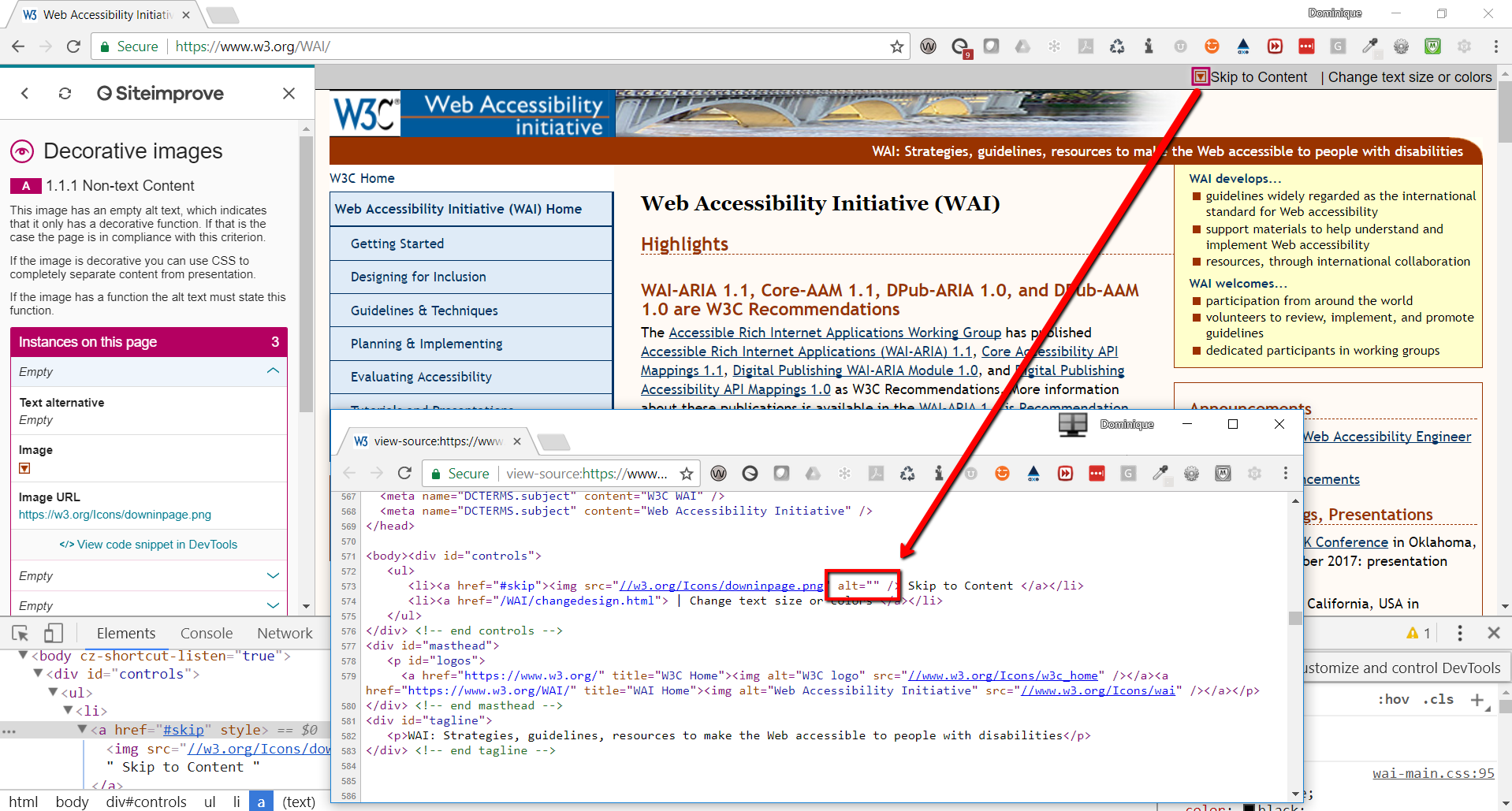This screenshot has height=811, width=1512.
Task: Go back in the main browser window
Action: pyautogui.click(x=18, y=47)
